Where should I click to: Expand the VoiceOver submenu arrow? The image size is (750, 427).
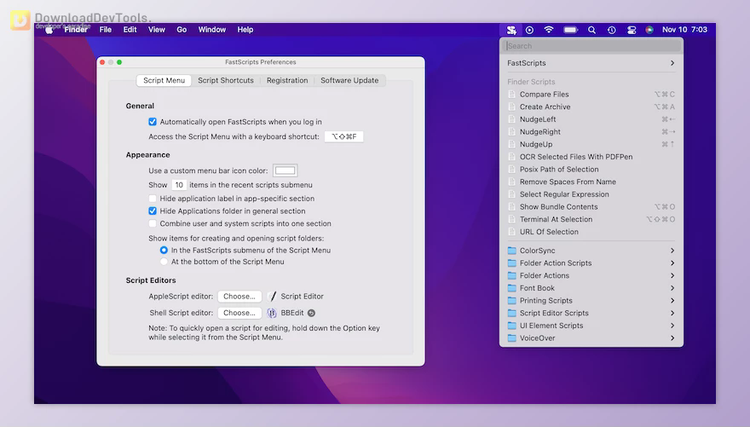click(672, 338)
